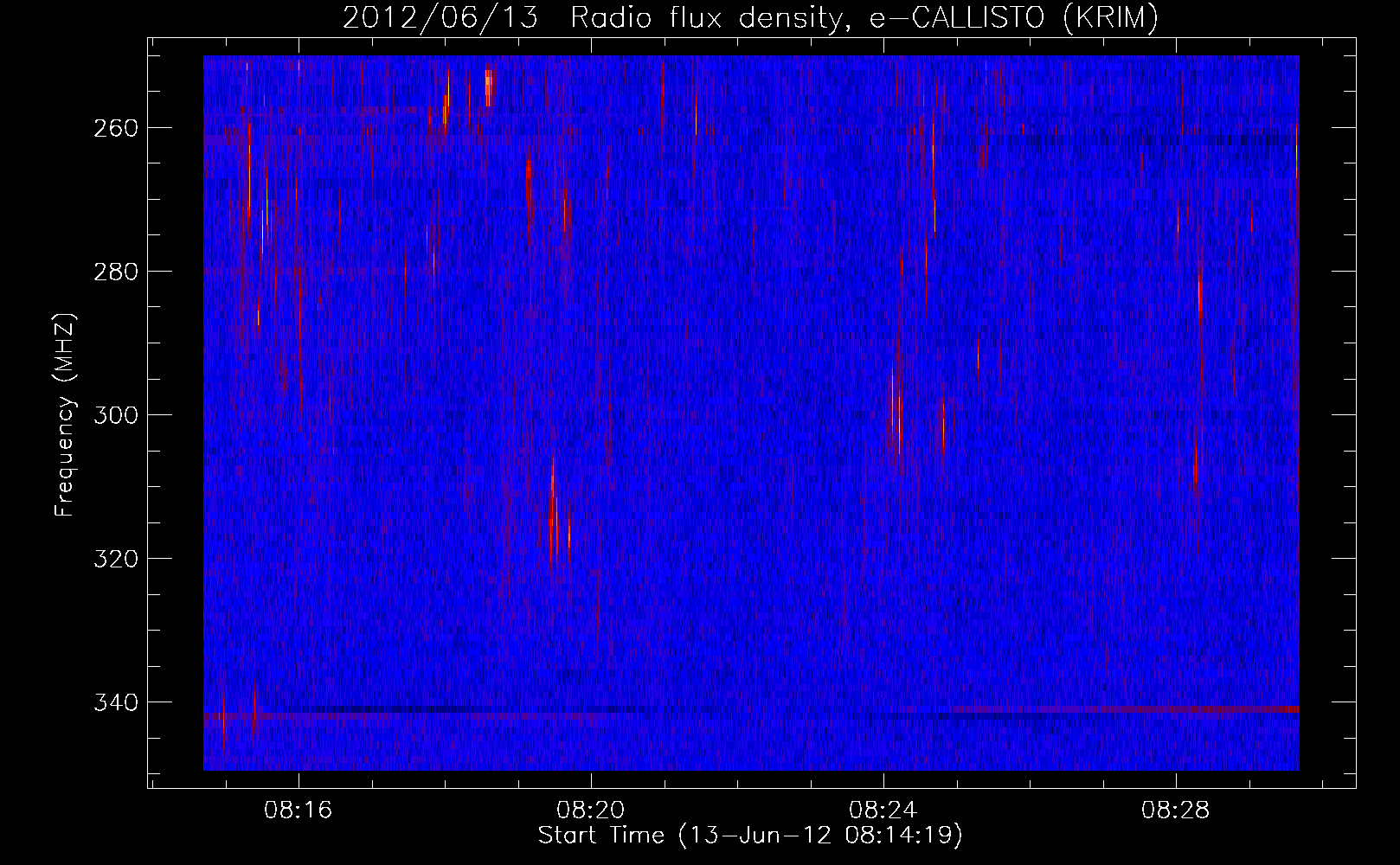Click the 340 frequency tick label
Image resolution: width=1400 pixels, height=865 pixels.
point(114,702)
